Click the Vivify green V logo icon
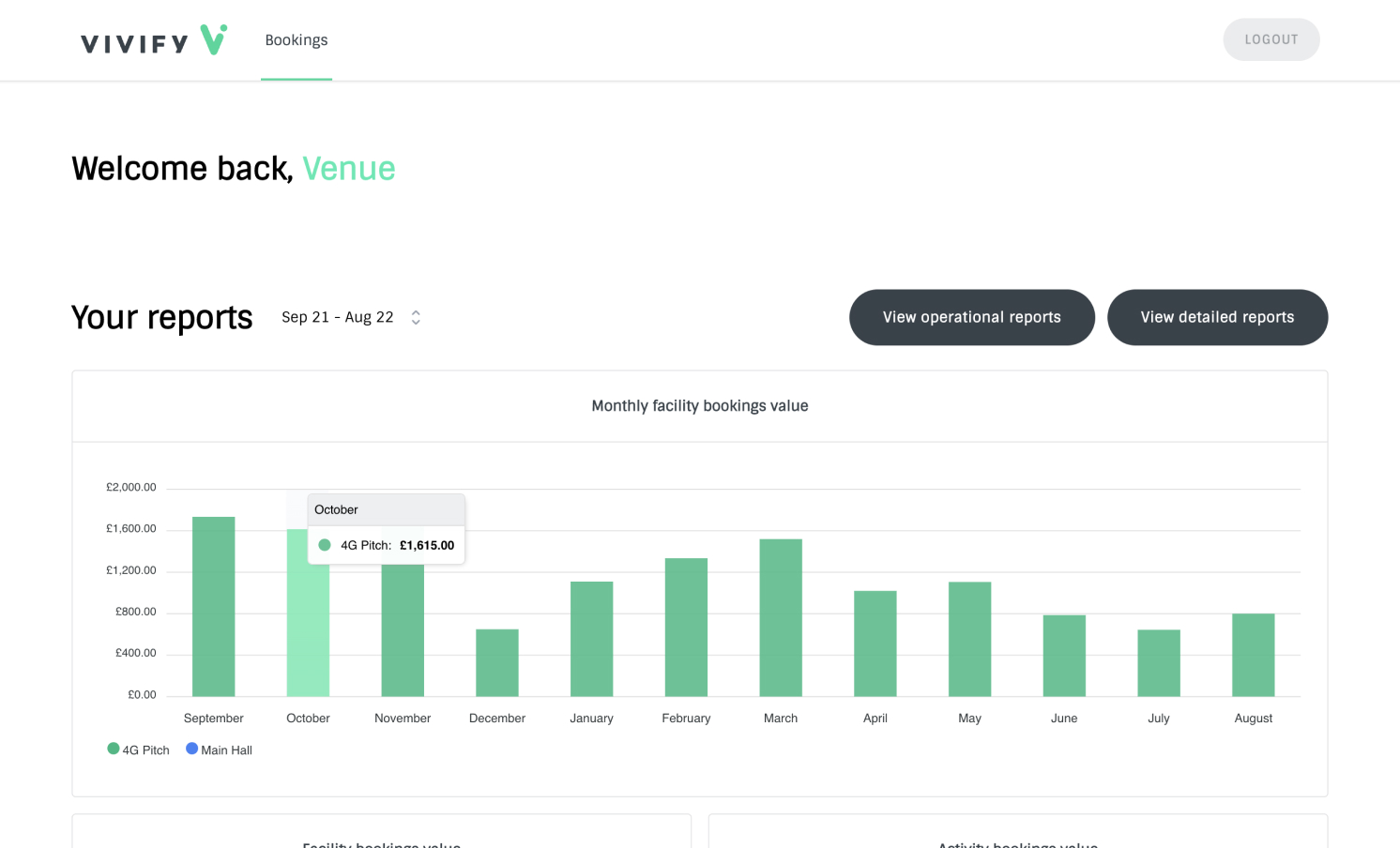Screen dimensions: 1400x848 [x=213, y=39]
